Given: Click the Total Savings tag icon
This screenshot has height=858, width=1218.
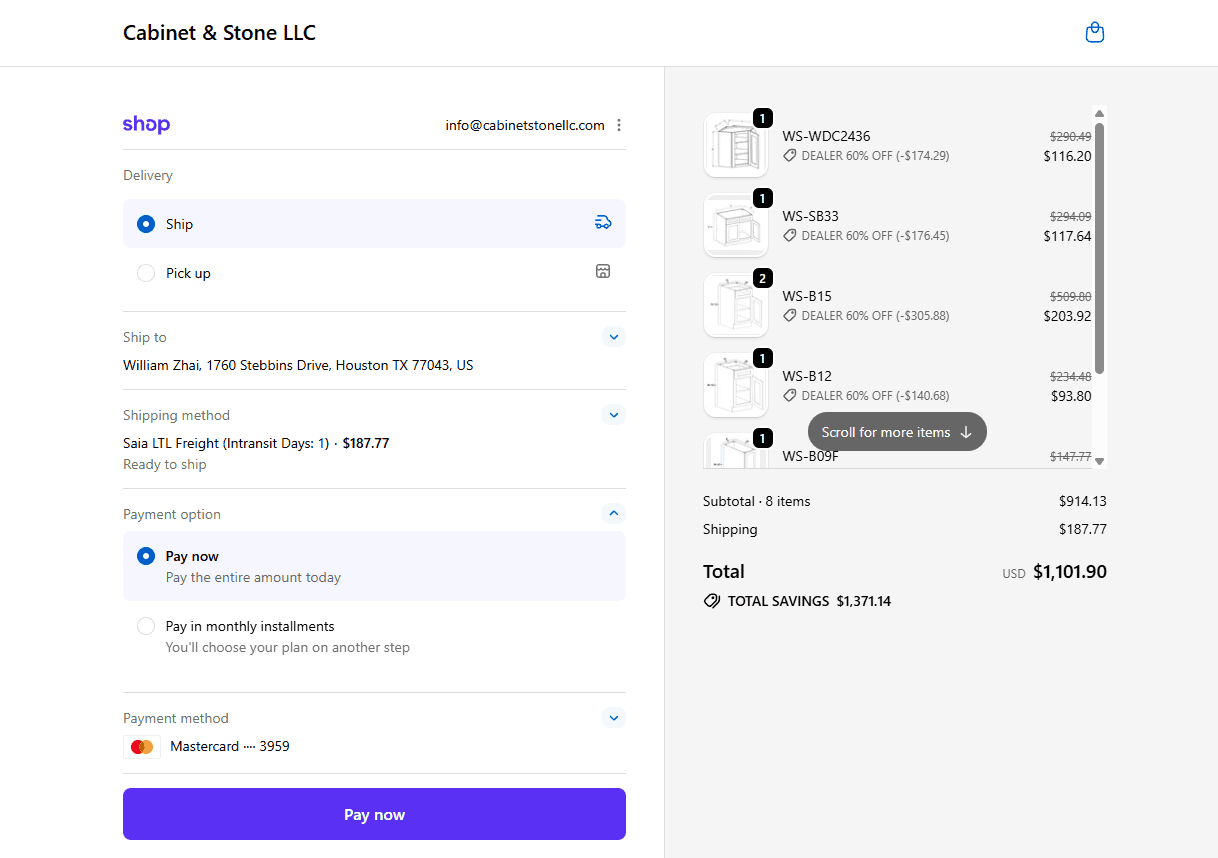Looking at the screenshot, I should pos(712,601).
